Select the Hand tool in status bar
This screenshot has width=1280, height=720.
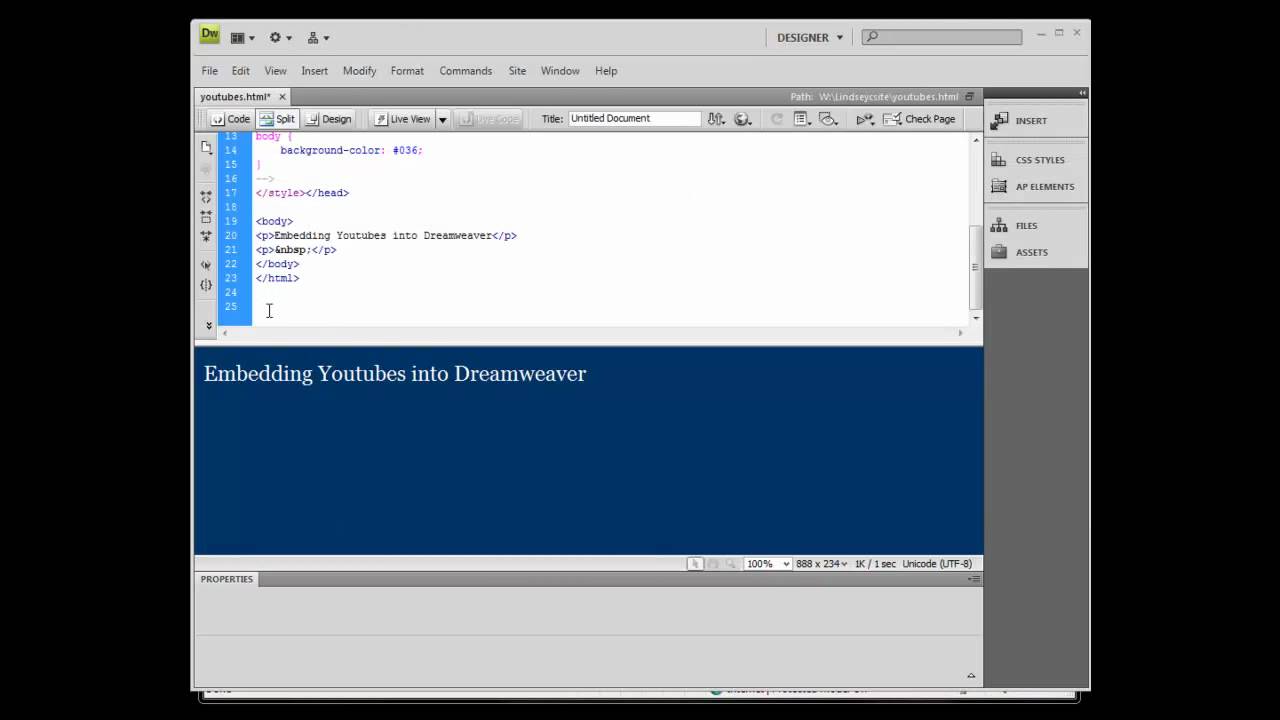(x=713, y=564)
